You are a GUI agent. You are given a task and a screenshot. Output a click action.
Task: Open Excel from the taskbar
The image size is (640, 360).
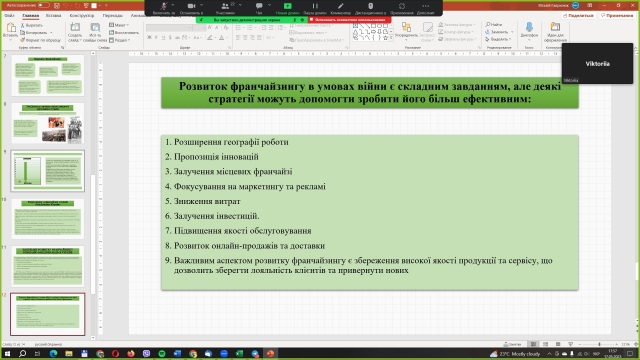pos(239,353)
